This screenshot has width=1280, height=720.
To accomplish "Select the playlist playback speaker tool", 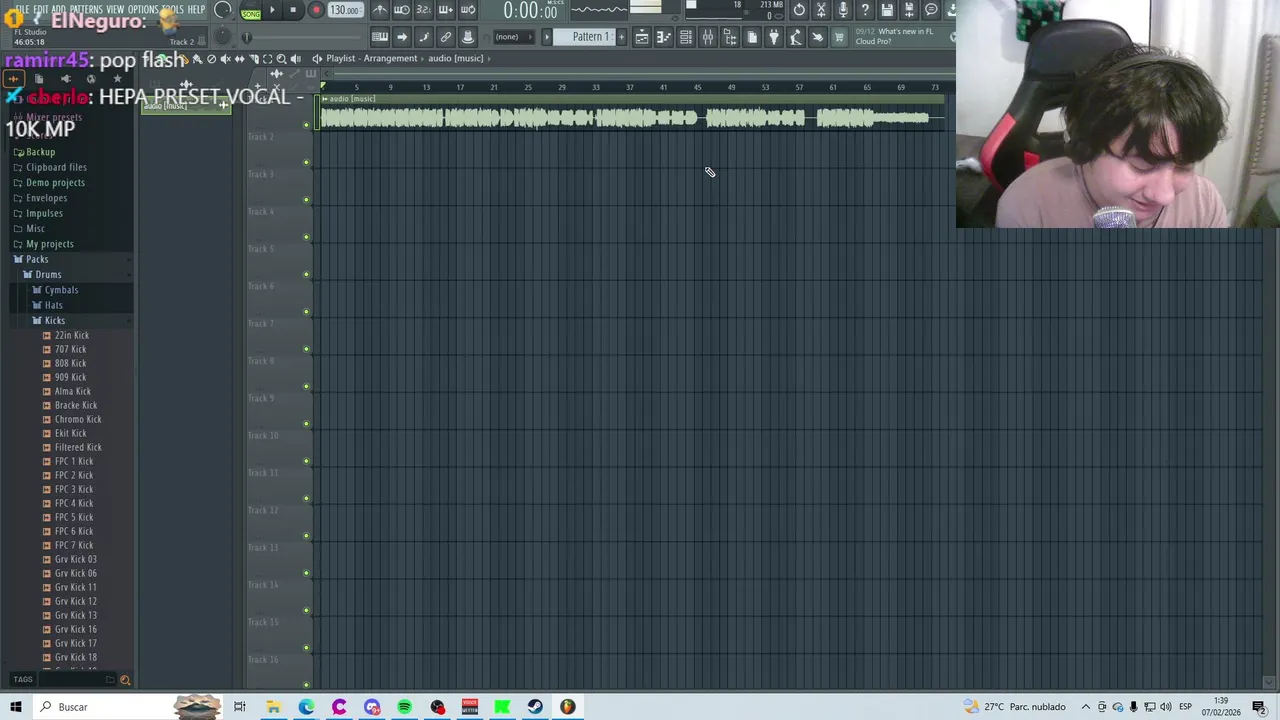I will (295, 59).
